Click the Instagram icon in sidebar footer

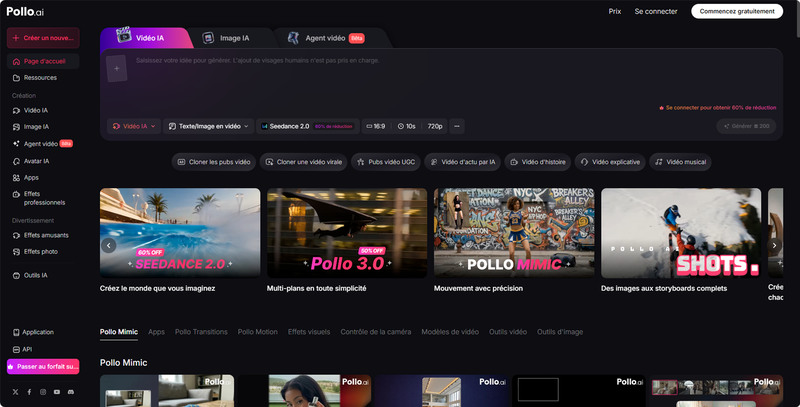[43, 392]
